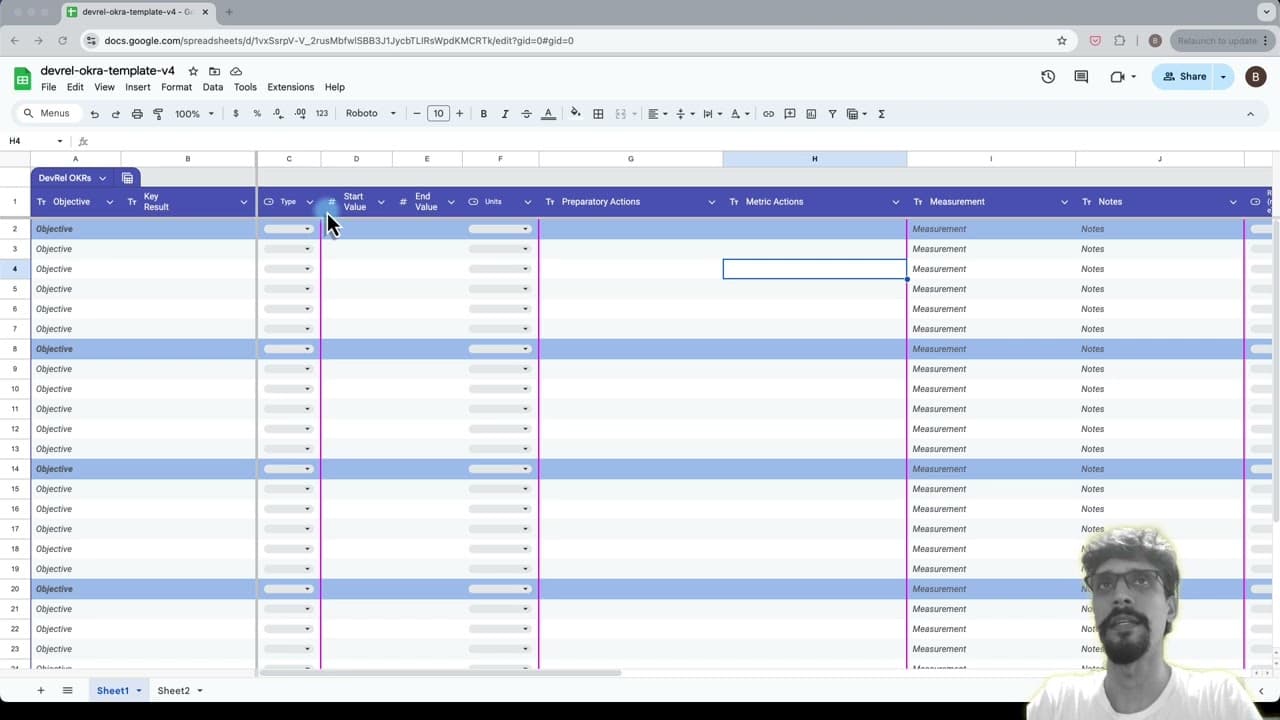Open the Functions (sigma) menu

tap(881, 113)
